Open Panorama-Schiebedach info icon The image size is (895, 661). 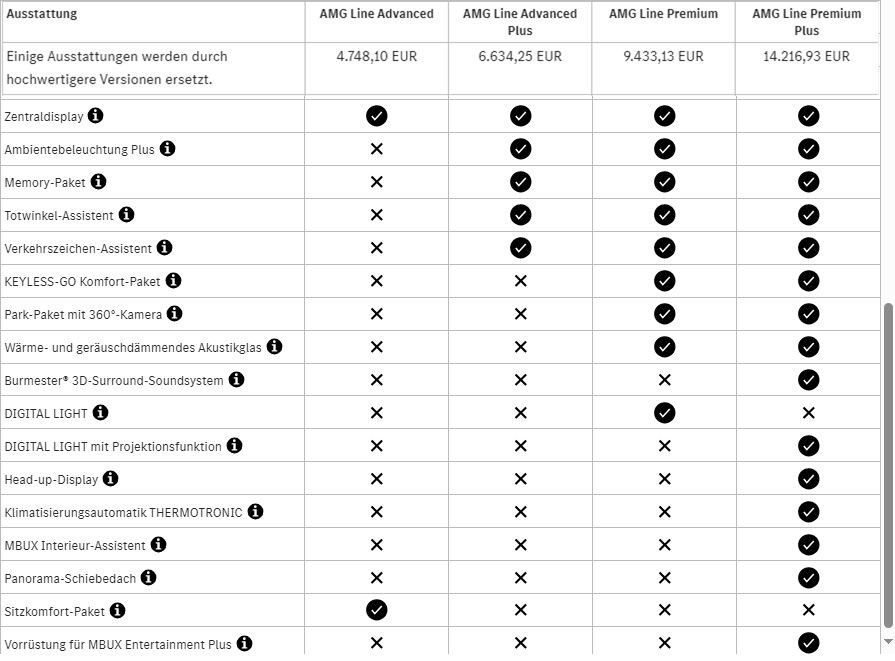click(147, 578)
